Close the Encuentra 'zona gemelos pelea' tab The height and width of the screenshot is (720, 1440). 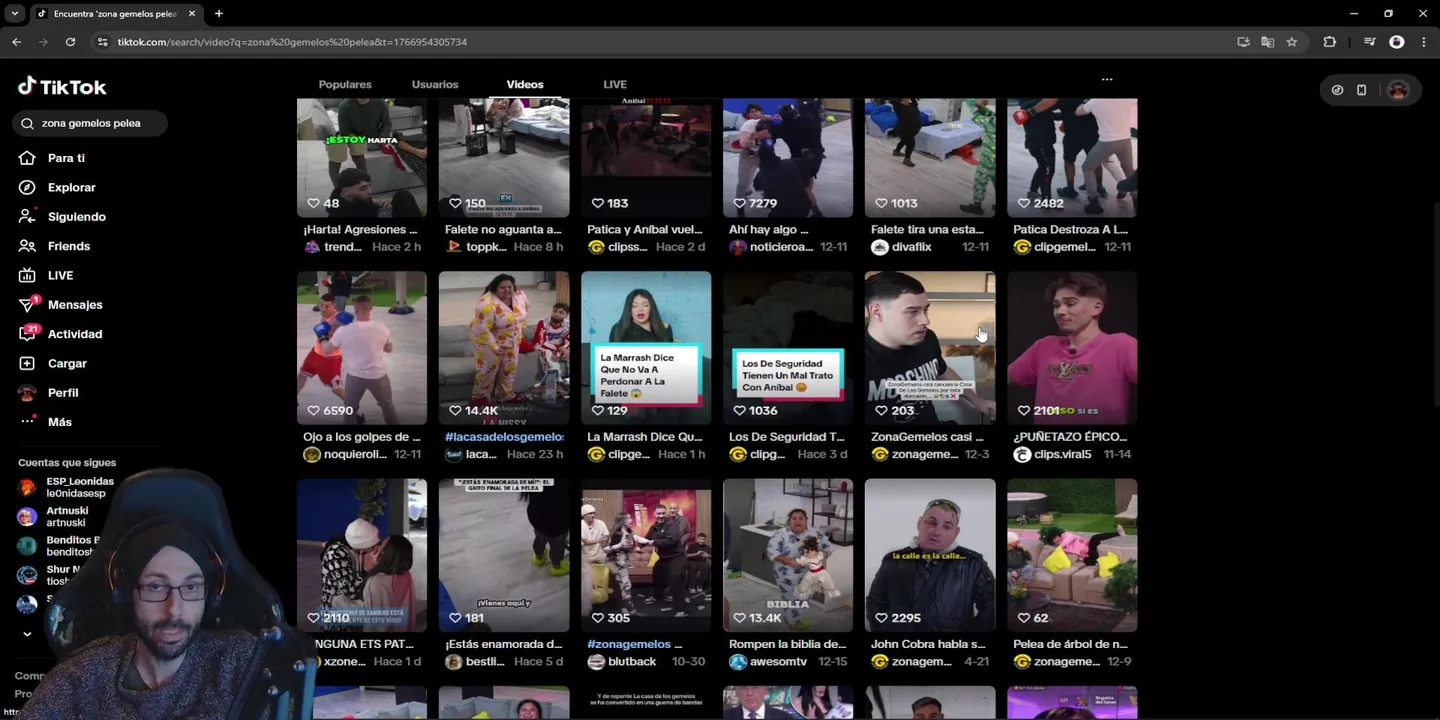click(x=191, y=14)
